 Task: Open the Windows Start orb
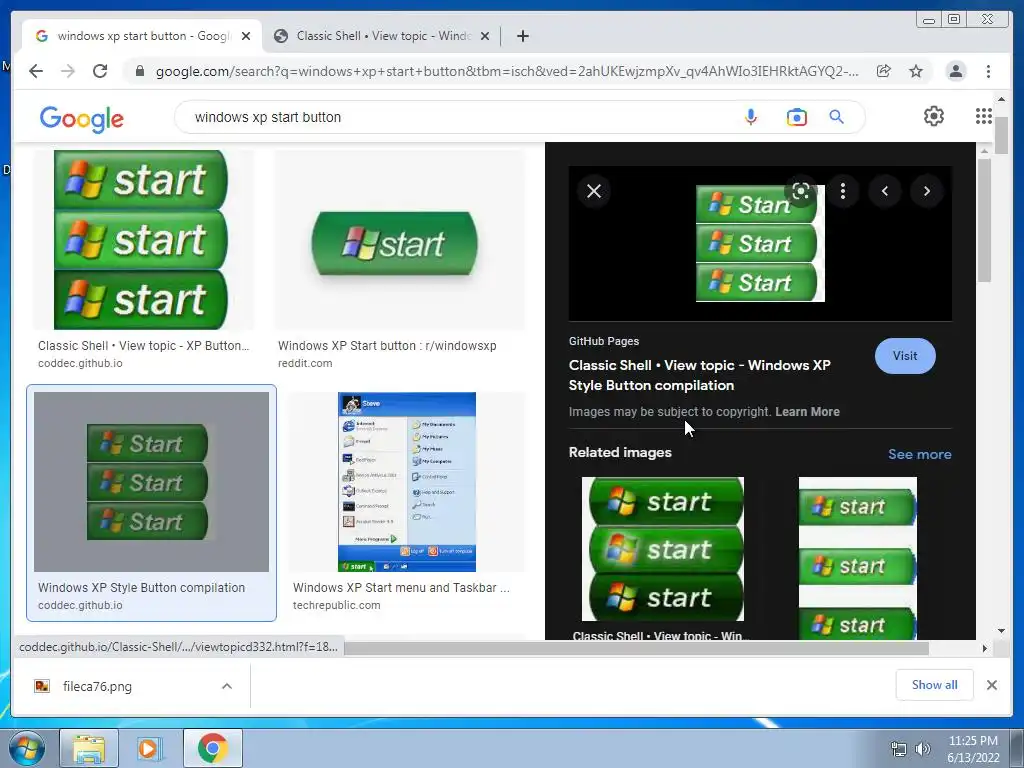tap(27, 748)
